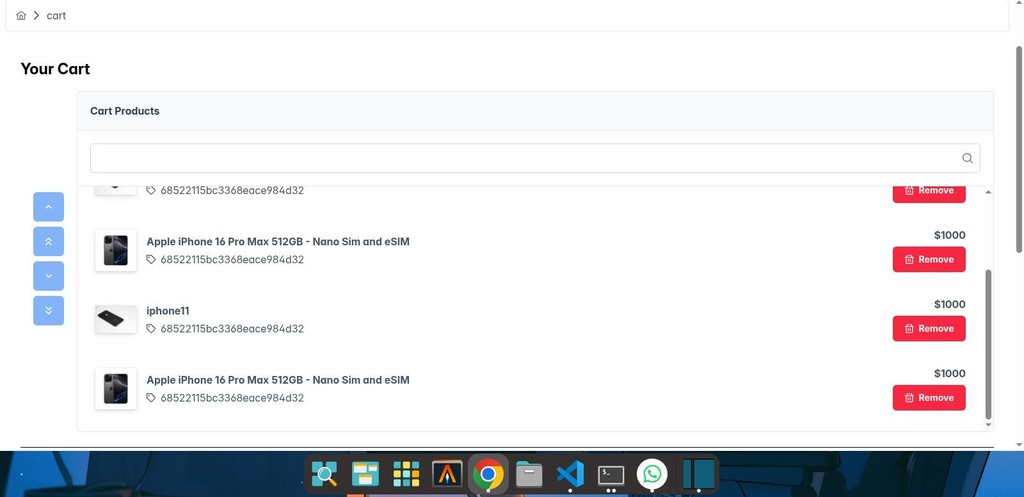Open Visual Studio Code in dock
Viewport: 1024px width, 497px height.
[570, 473]
